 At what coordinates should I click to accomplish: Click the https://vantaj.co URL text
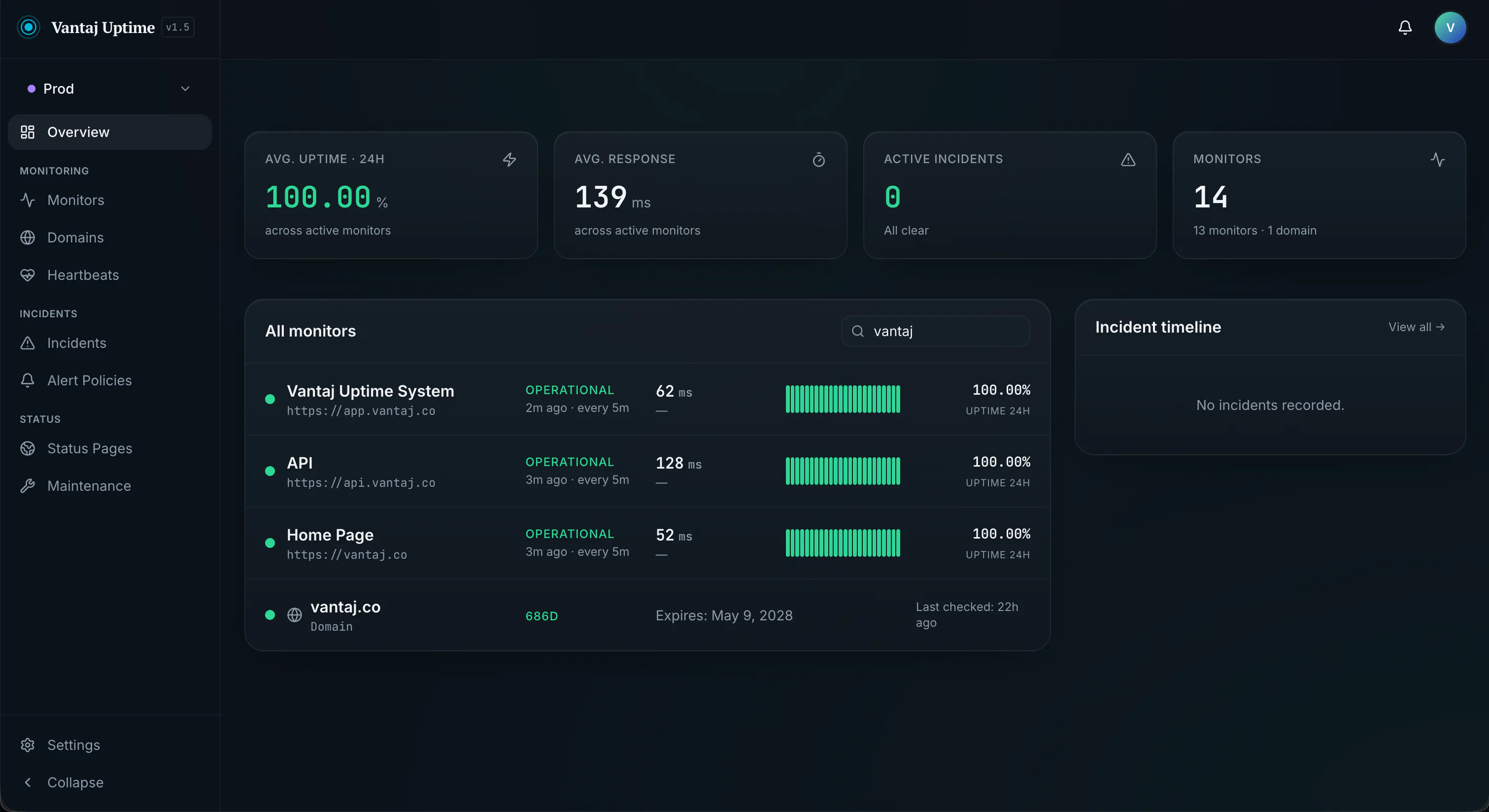[347, 555]
